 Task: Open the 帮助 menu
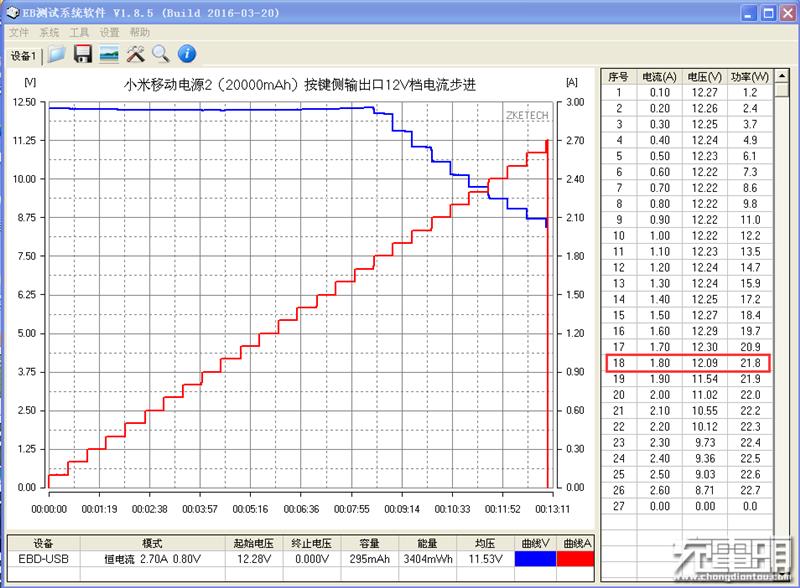139,33
